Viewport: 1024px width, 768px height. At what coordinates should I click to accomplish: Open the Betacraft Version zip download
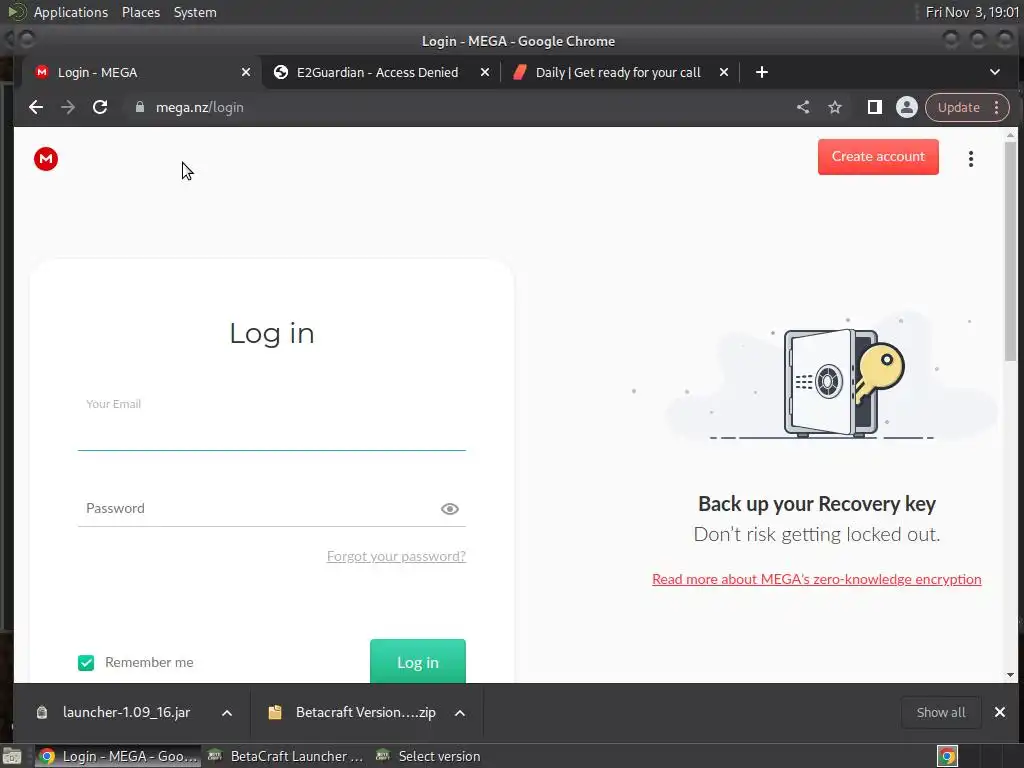[365, 712]
